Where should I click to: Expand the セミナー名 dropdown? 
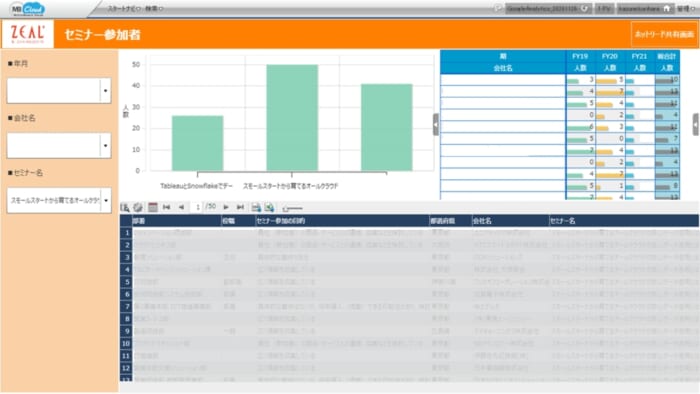[105, 200]
